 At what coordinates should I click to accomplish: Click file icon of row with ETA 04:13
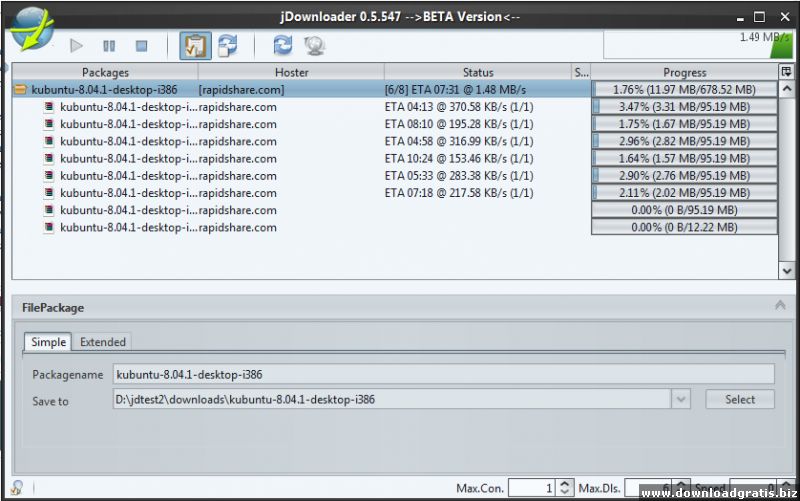pyautogui.click(x=49, y=107)
